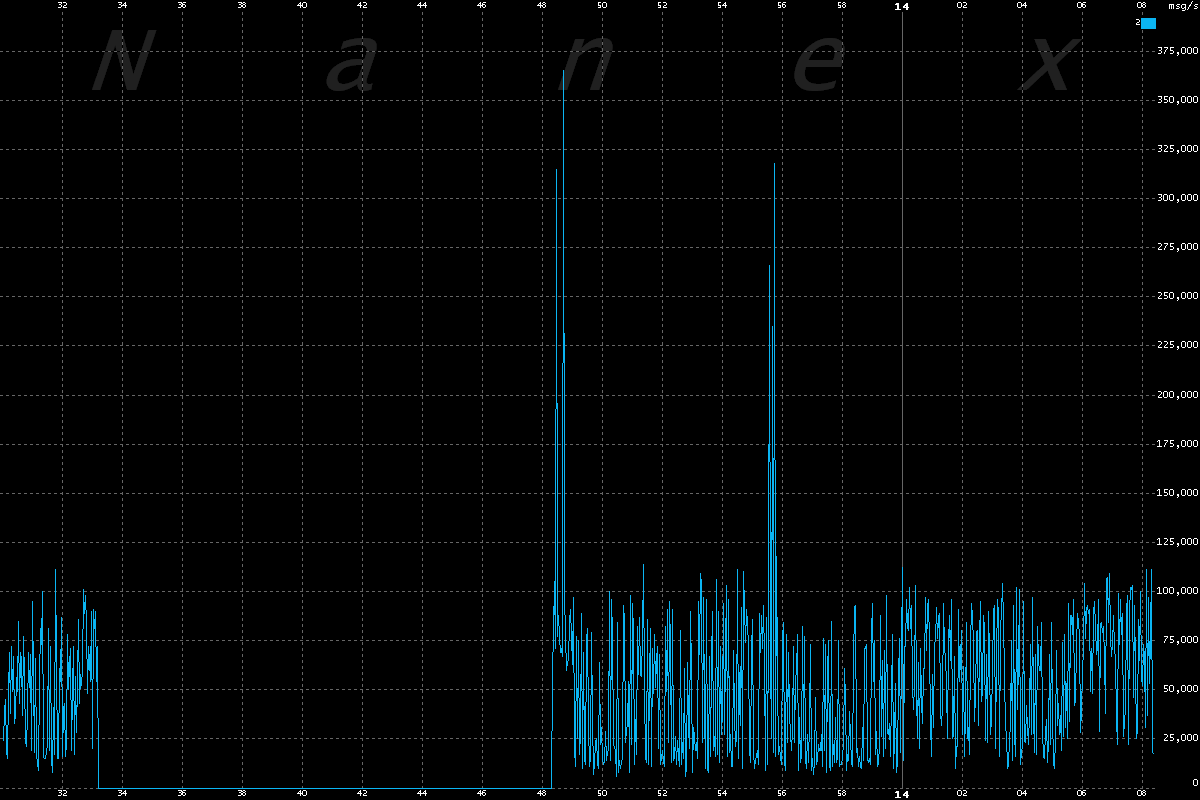1200x800 pixels.
Task: Click minute "42" on the top time axis
Action: (362, 6)
